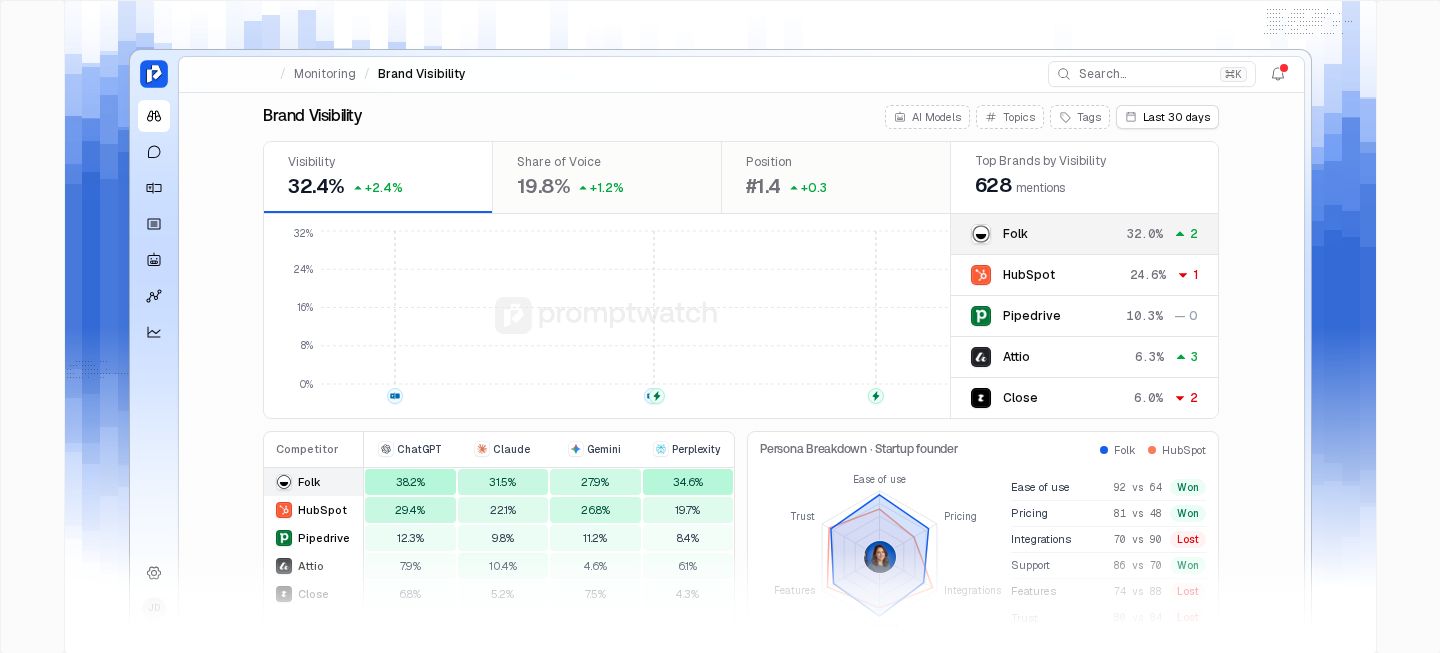Click the Close brand logo in Top Brands list
1440x653 pixels.
pyautogui.click(x=981, y=398)
